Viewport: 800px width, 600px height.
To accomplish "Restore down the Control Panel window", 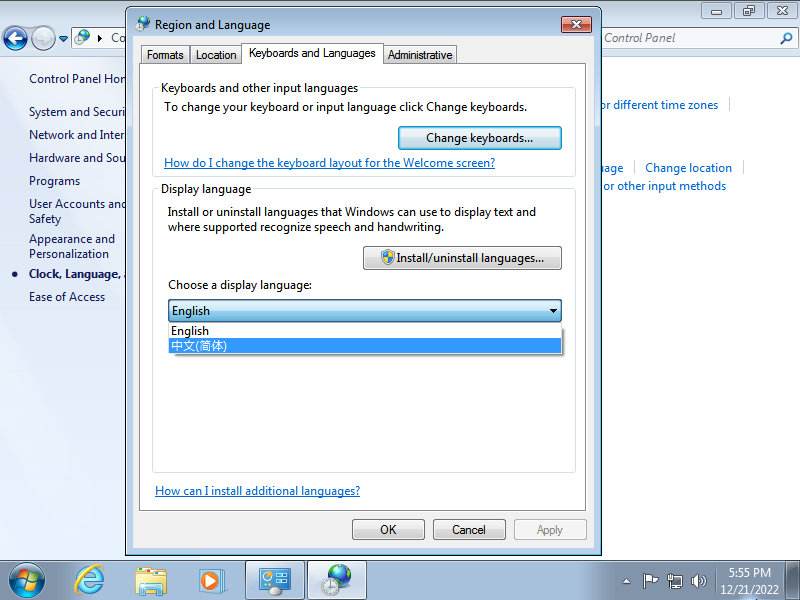I will [x=749, y=10].
